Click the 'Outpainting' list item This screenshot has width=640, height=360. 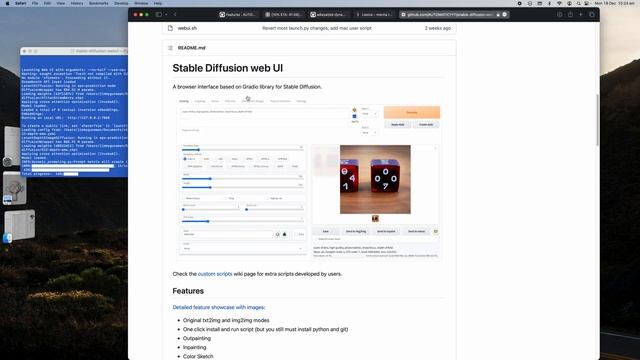coord(197,338)
